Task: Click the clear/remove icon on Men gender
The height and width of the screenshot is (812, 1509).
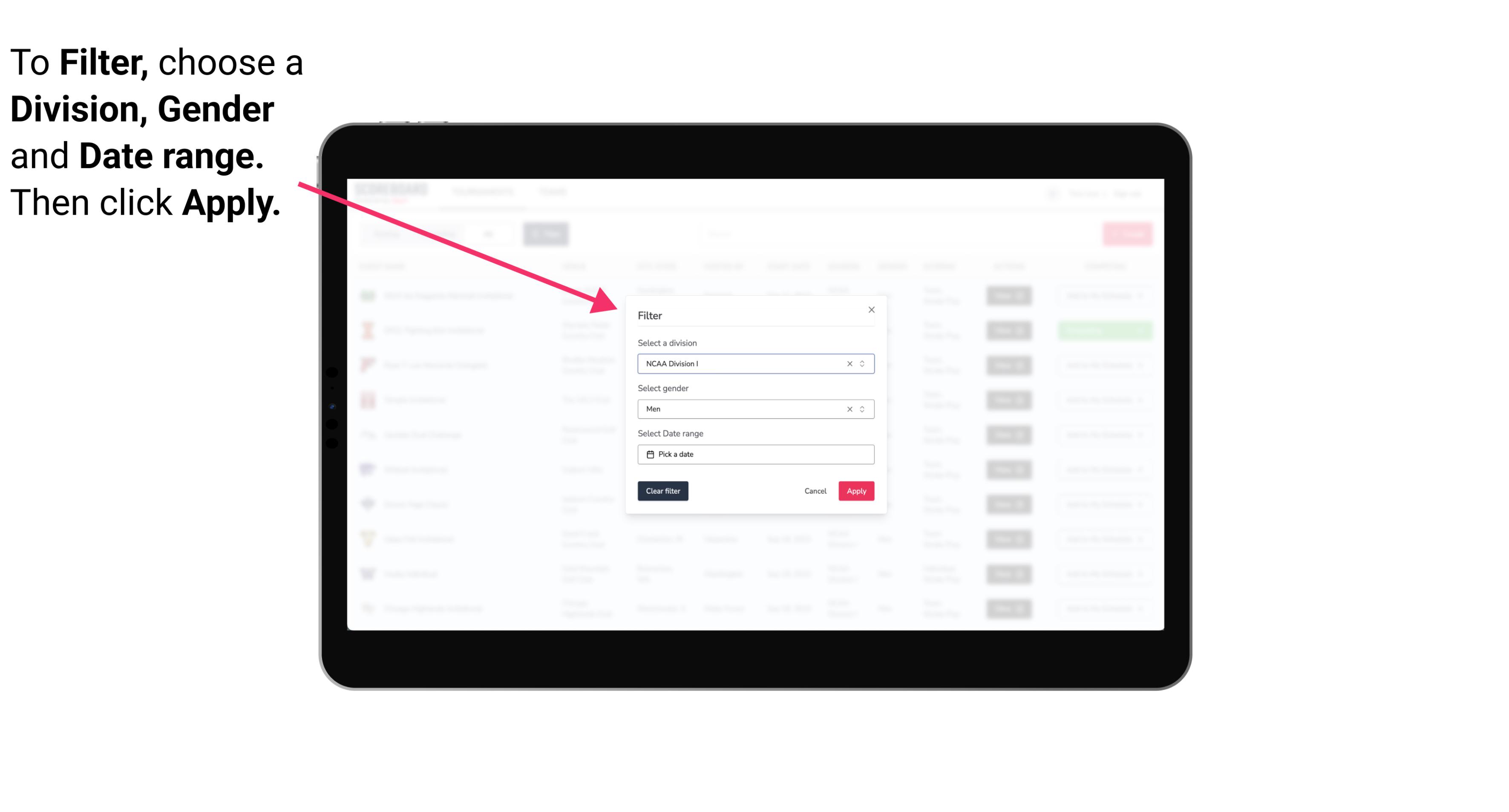Action: click(x=849, y=409)
